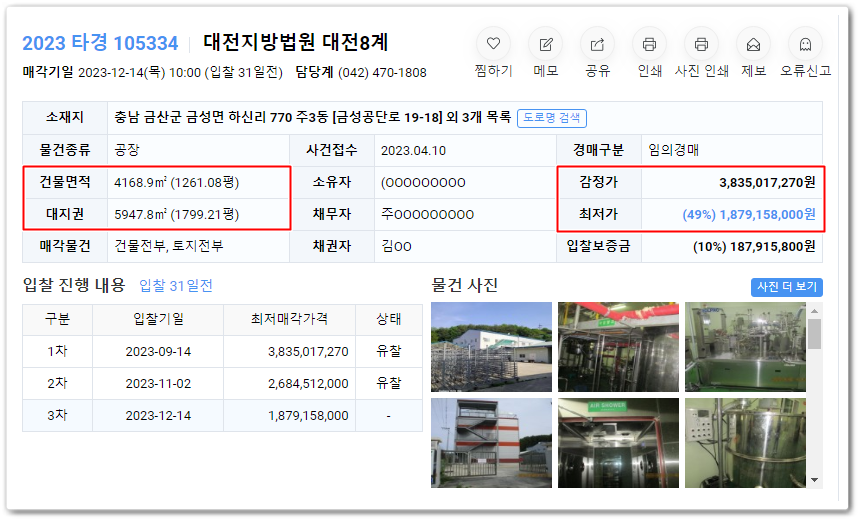
Task: Click the 담당계 phone (042) 470-1808
Action: [382, 72]
